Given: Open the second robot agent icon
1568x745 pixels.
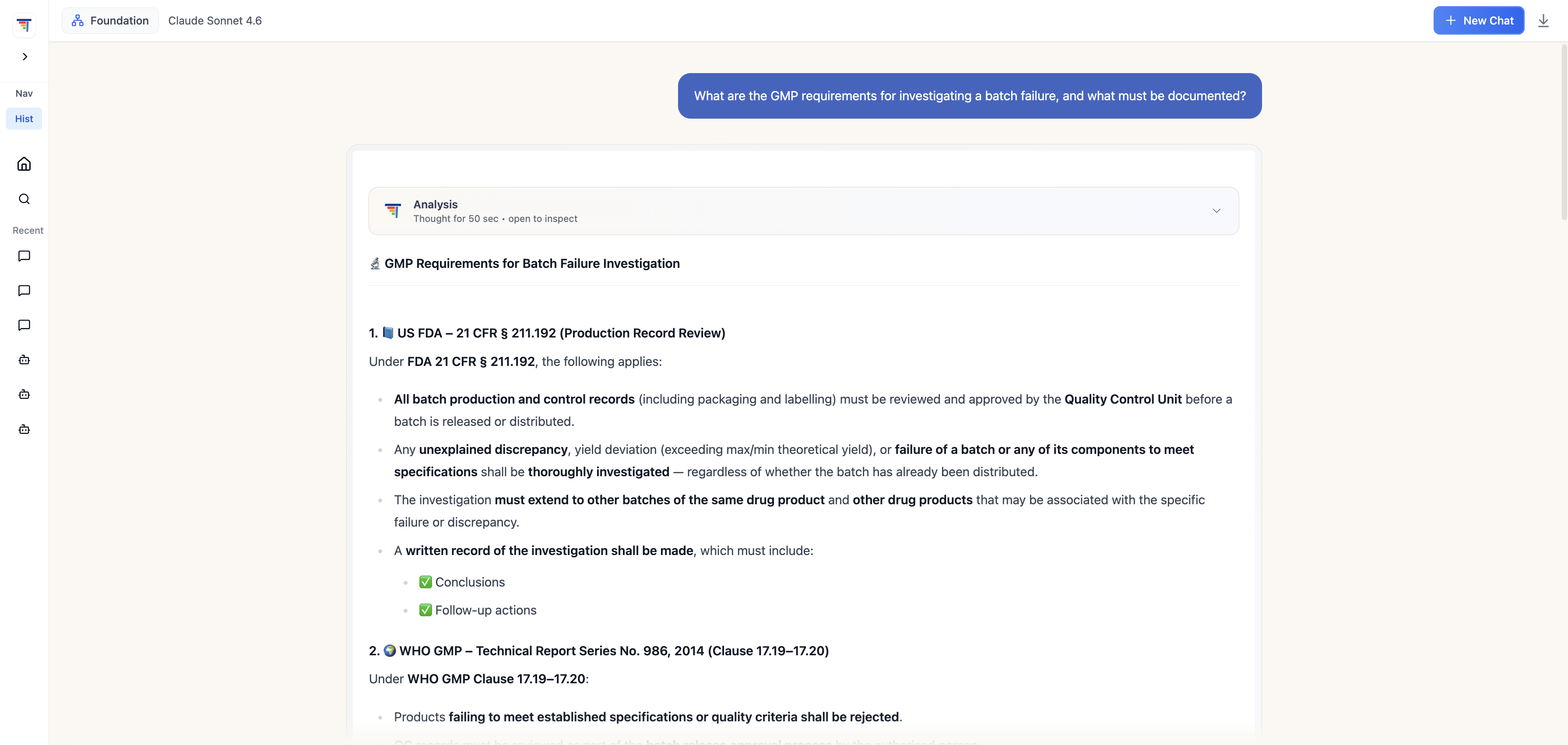Looking at the screenshot, I should 25,394.
